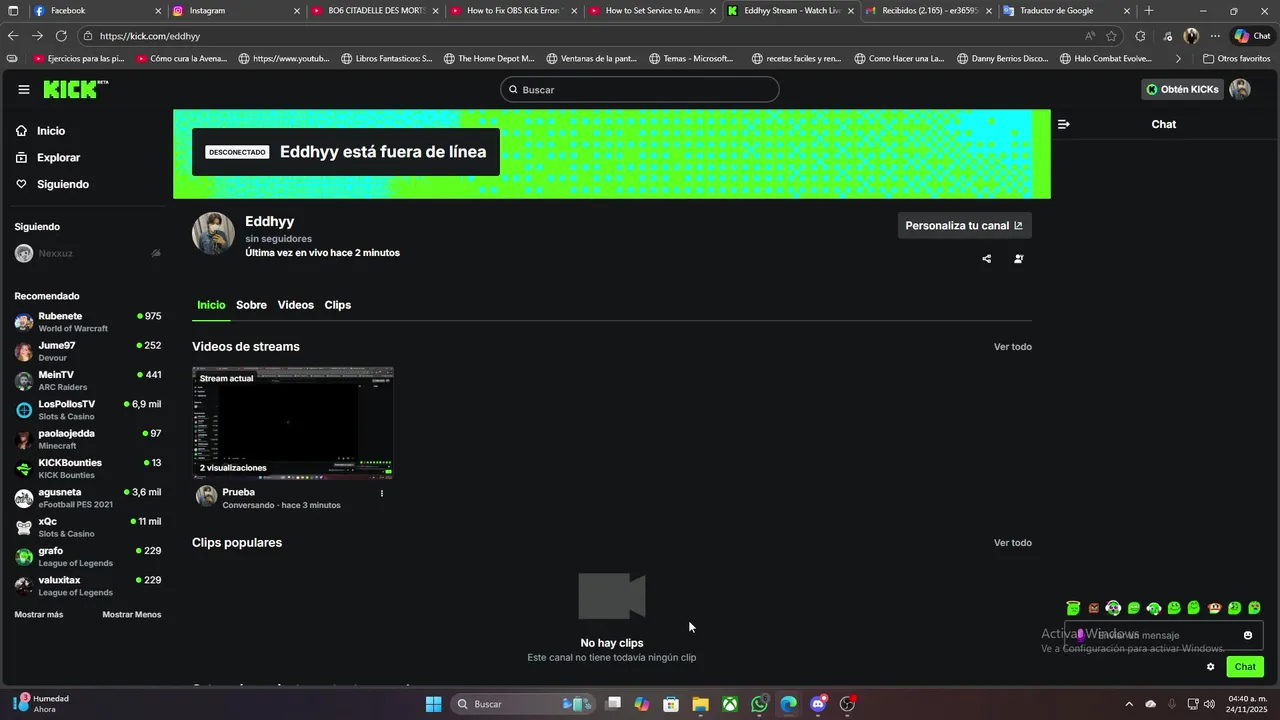The width and height of the screenshot is (1280, 720).
Task: Click the green Chat send button
Action: 1245,667
